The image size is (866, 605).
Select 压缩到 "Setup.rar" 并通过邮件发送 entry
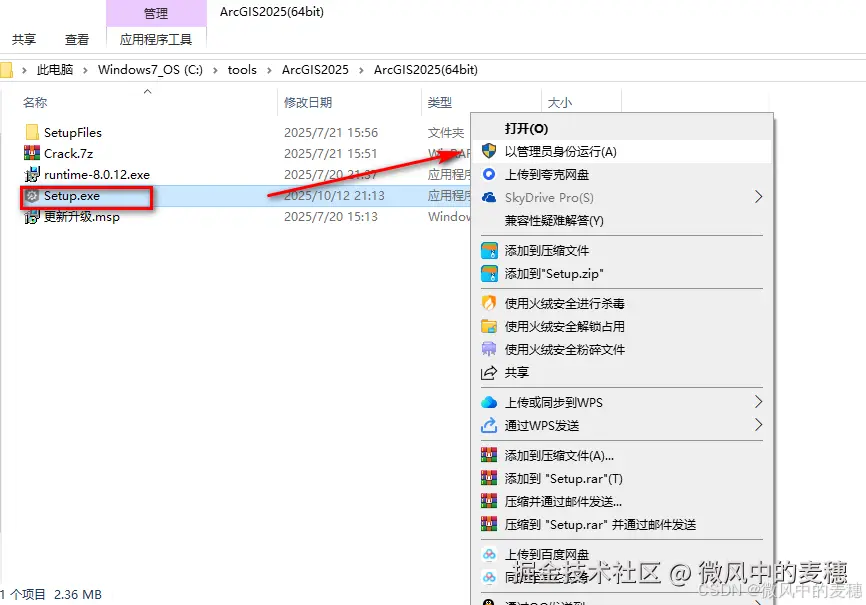click(600, 524)
